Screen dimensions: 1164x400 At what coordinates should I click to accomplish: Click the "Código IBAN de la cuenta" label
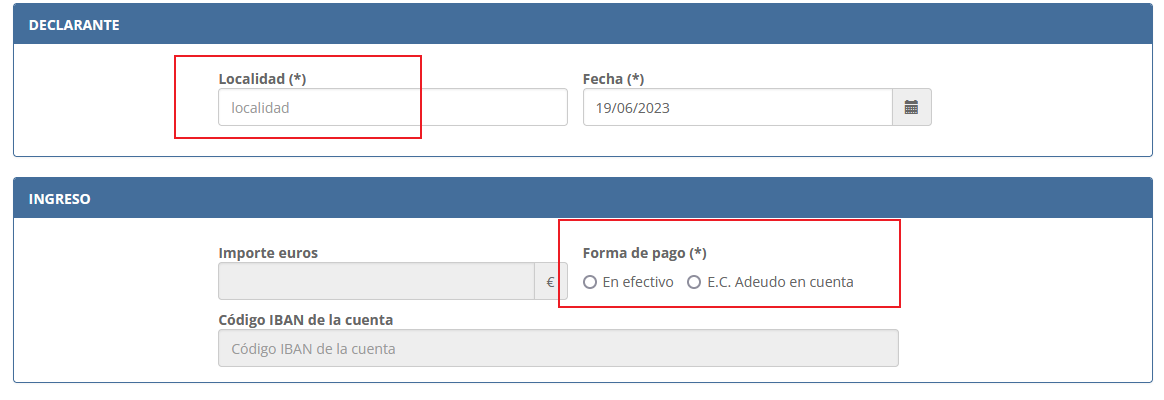pos(305,320)
